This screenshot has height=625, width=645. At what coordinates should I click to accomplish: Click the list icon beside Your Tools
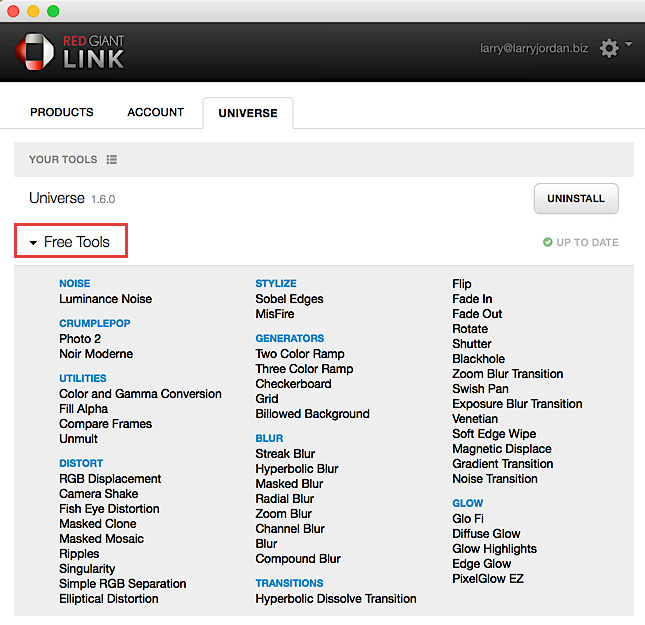click(111, 159)
